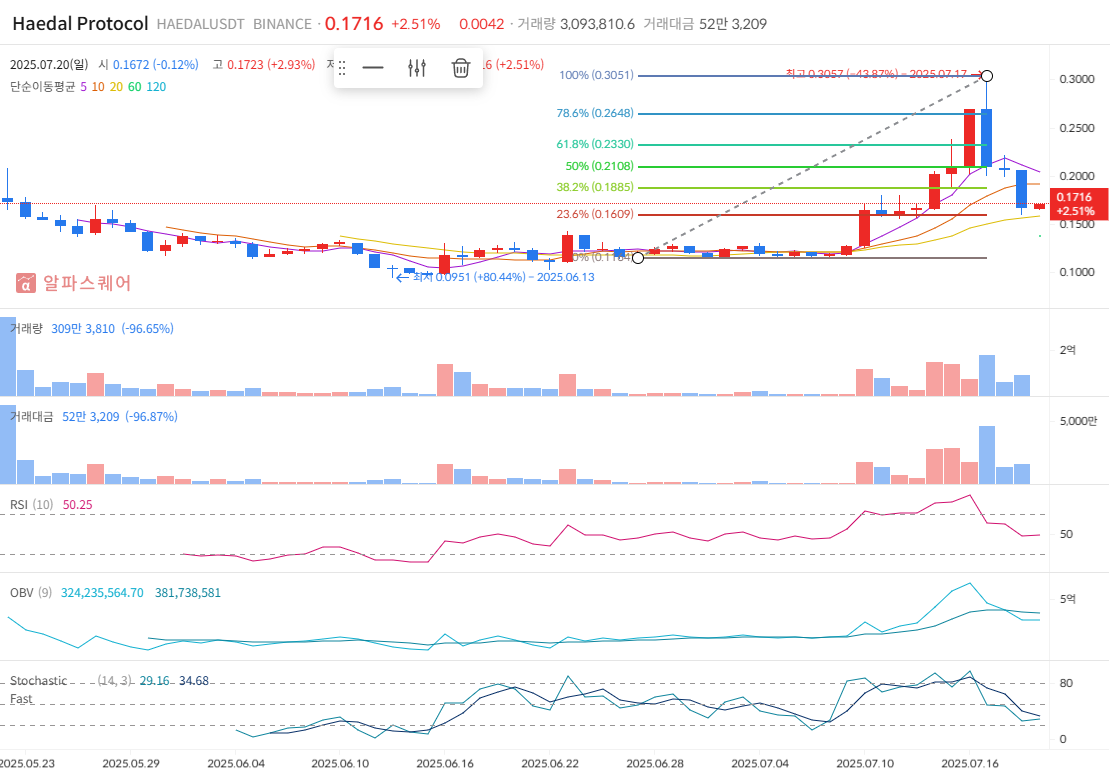Click the Haedal Protocol title
1110x778 pixels.
coord(80,23)
